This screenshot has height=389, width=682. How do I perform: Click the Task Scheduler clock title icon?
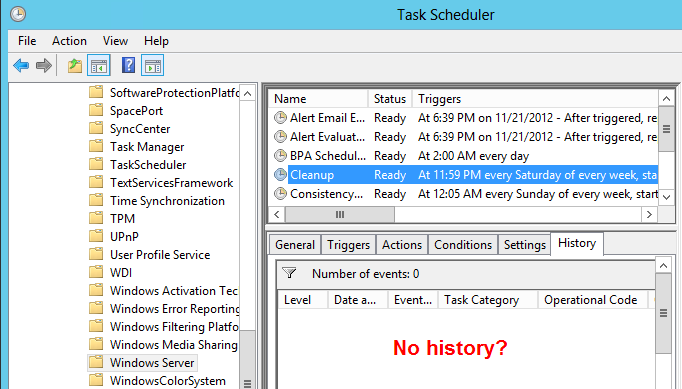coord(18,14)
